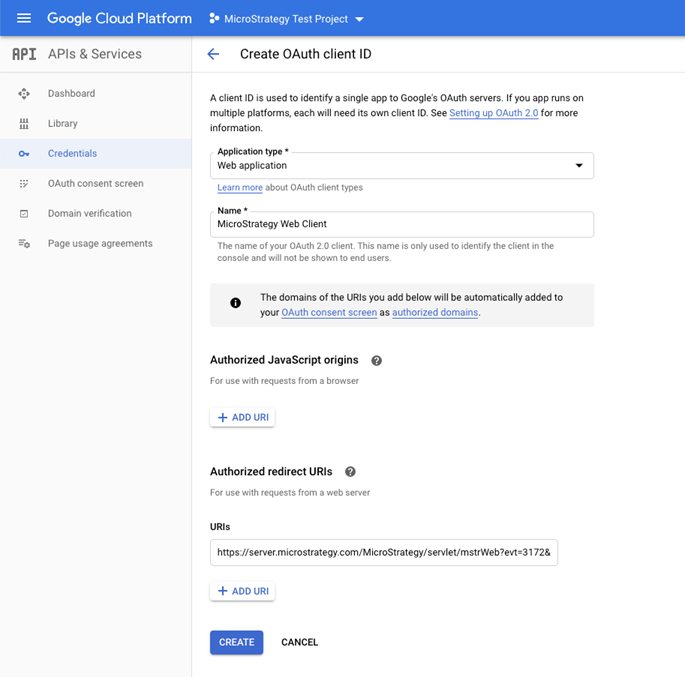This screenshot has width=685, height=677.
Task: Click the Page usage agreements icon
Action: (24, 244)
